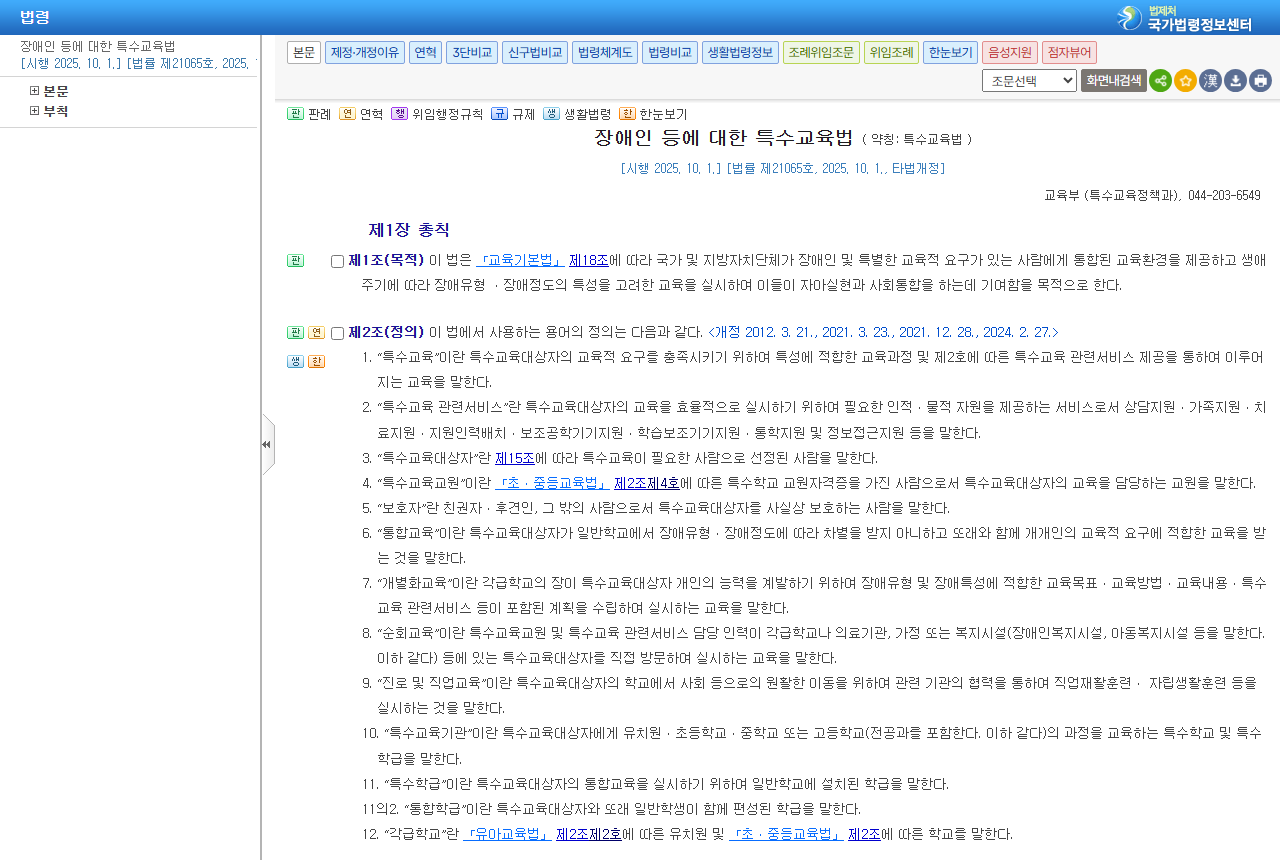Open the 법령체계도 tab
Image resolution: width=1280 pixels, height=860 pixels.
(x=605, y=53)
